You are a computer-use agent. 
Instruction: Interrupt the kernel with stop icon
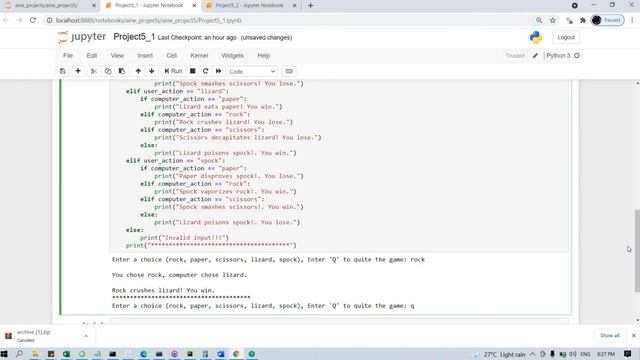(193, 71)
